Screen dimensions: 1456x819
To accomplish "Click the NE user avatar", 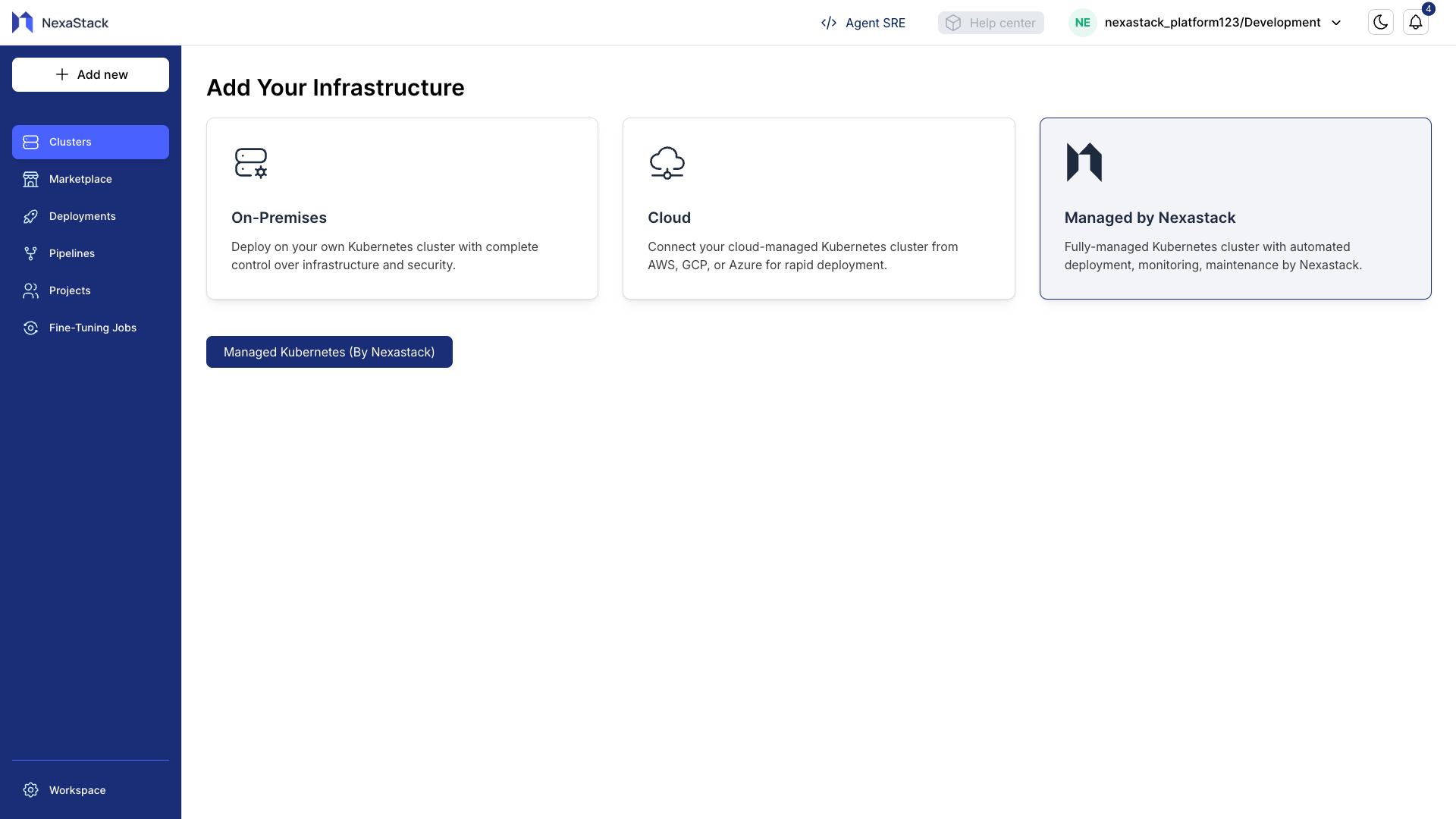I will 1082,23.
